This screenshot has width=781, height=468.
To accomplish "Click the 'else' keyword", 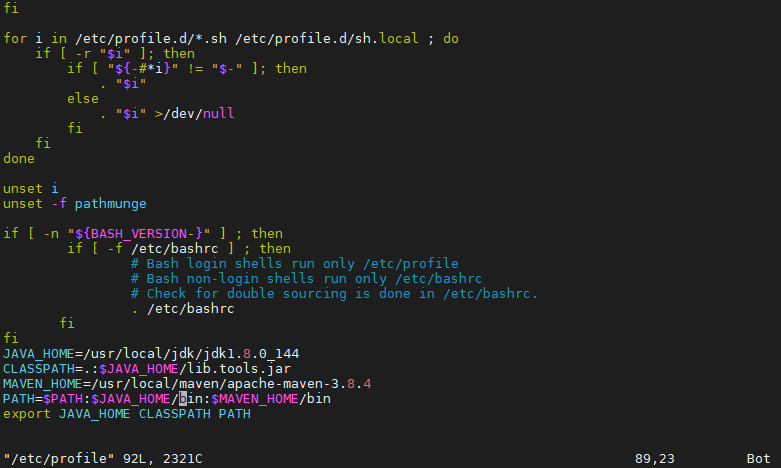I will click(x=83, y=99).
